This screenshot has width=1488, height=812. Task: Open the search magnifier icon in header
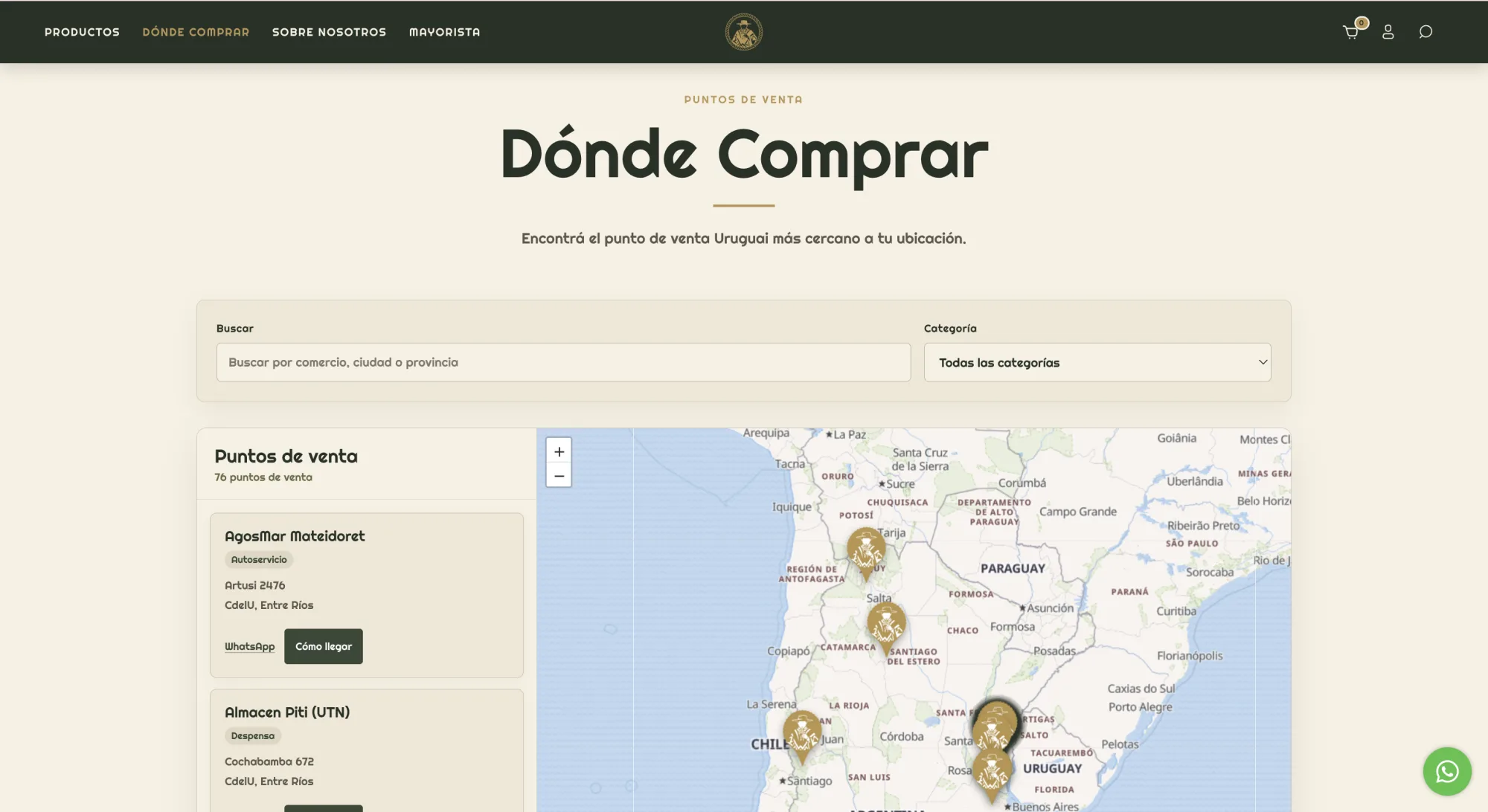pos(1426,32)
